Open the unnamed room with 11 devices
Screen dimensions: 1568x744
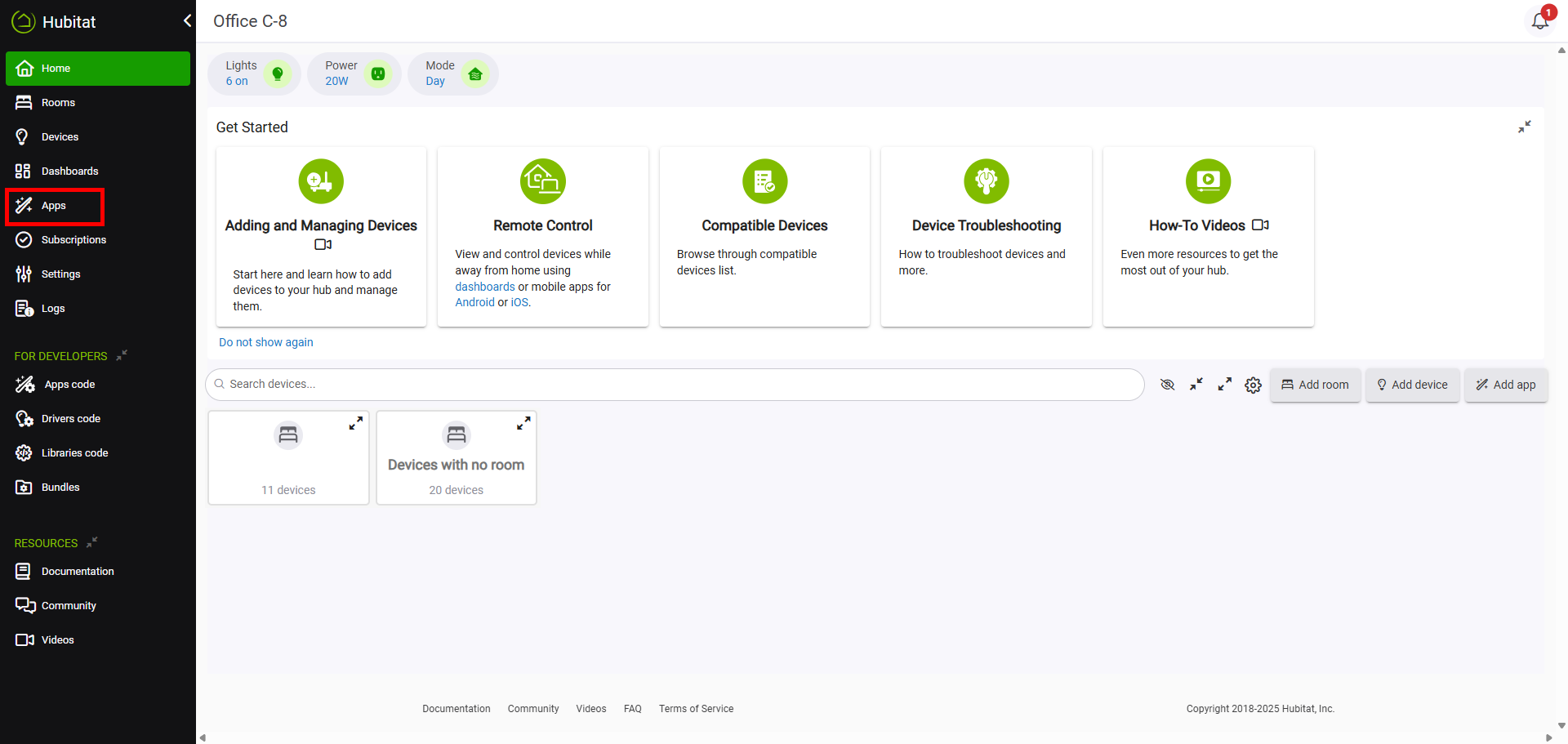[288, 458]
